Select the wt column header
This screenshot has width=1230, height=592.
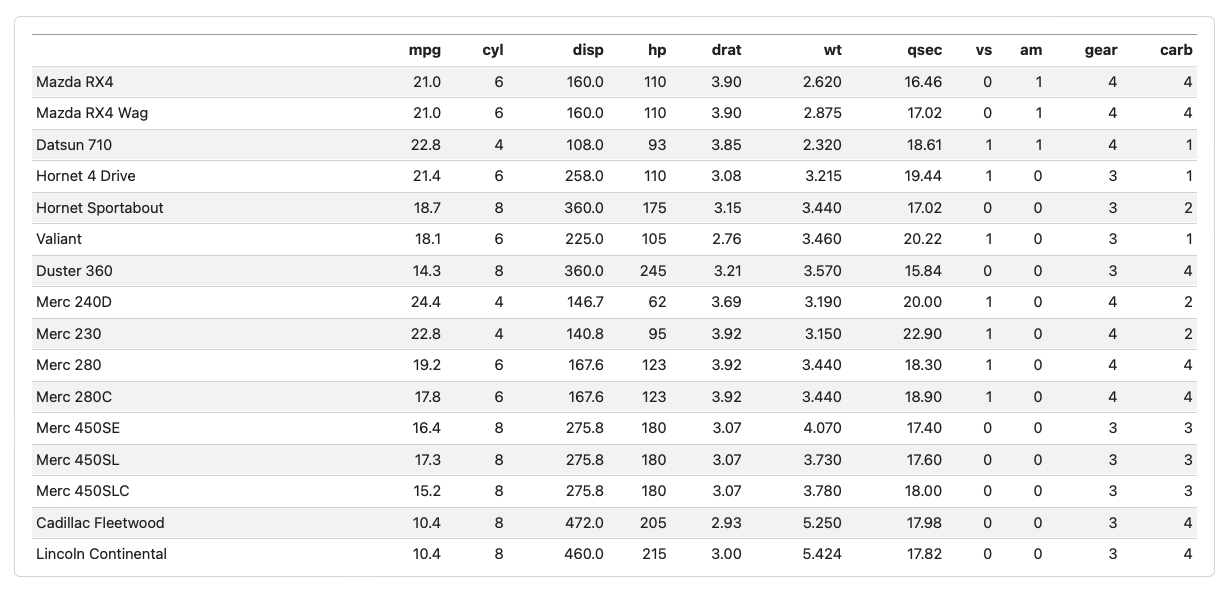[832, 50]
